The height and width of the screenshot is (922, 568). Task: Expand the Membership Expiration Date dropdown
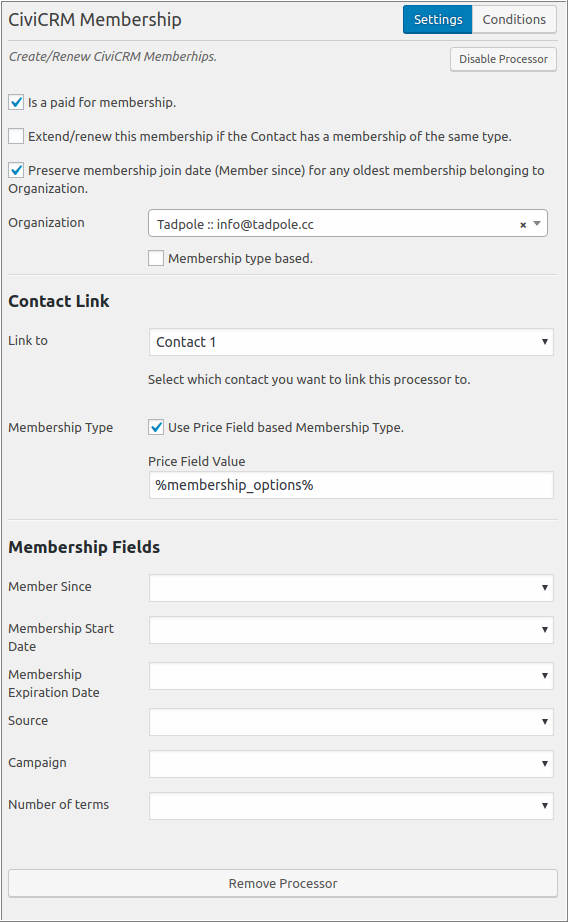(x=351, y=676)
